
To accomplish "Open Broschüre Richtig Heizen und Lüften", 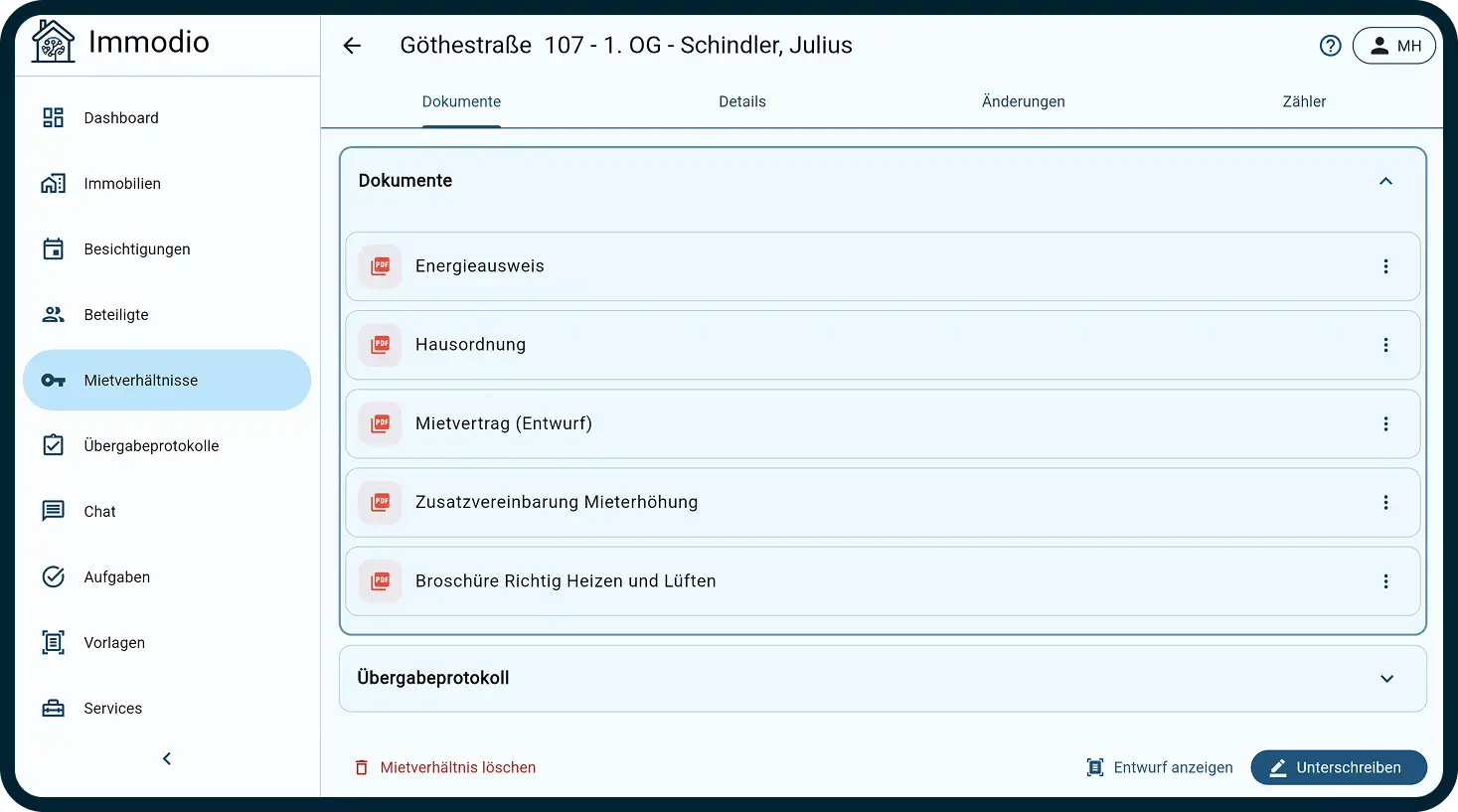I will click(883, 581).
